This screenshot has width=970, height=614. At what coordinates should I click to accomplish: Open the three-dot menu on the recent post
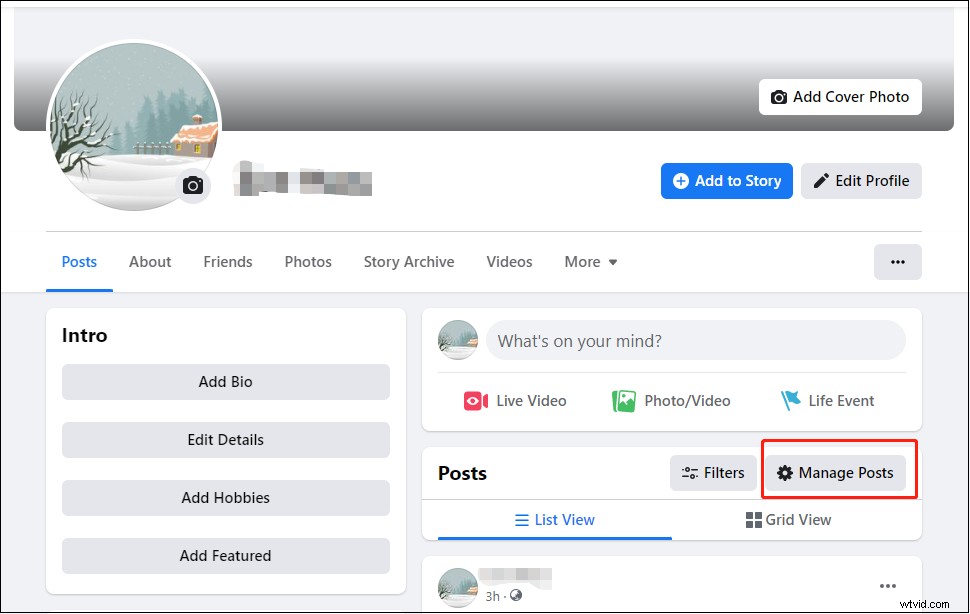pyautogui.click(x=887, y=586)
